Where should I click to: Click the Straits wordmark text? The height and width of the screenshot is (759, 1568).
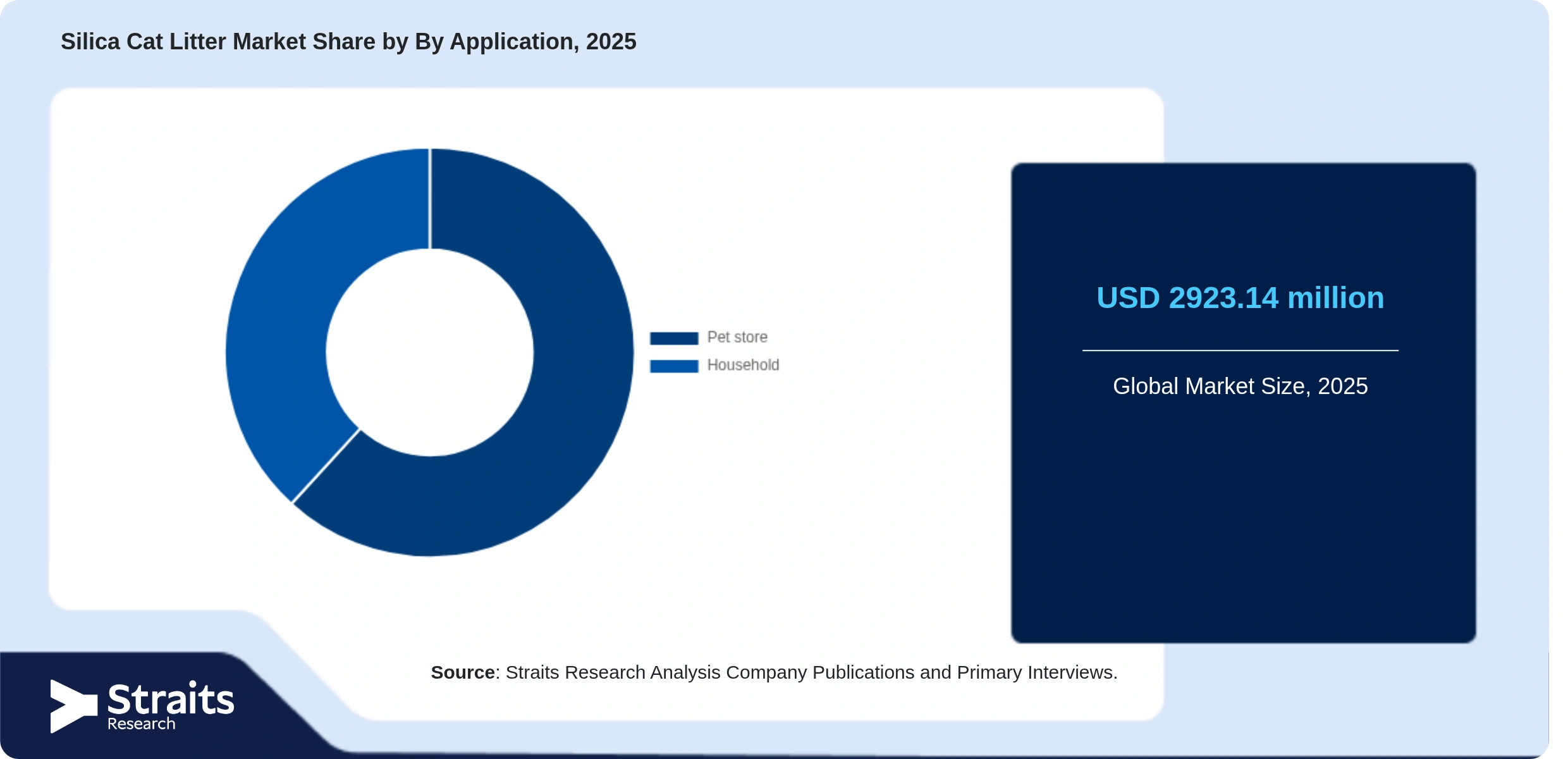point(171,699)
